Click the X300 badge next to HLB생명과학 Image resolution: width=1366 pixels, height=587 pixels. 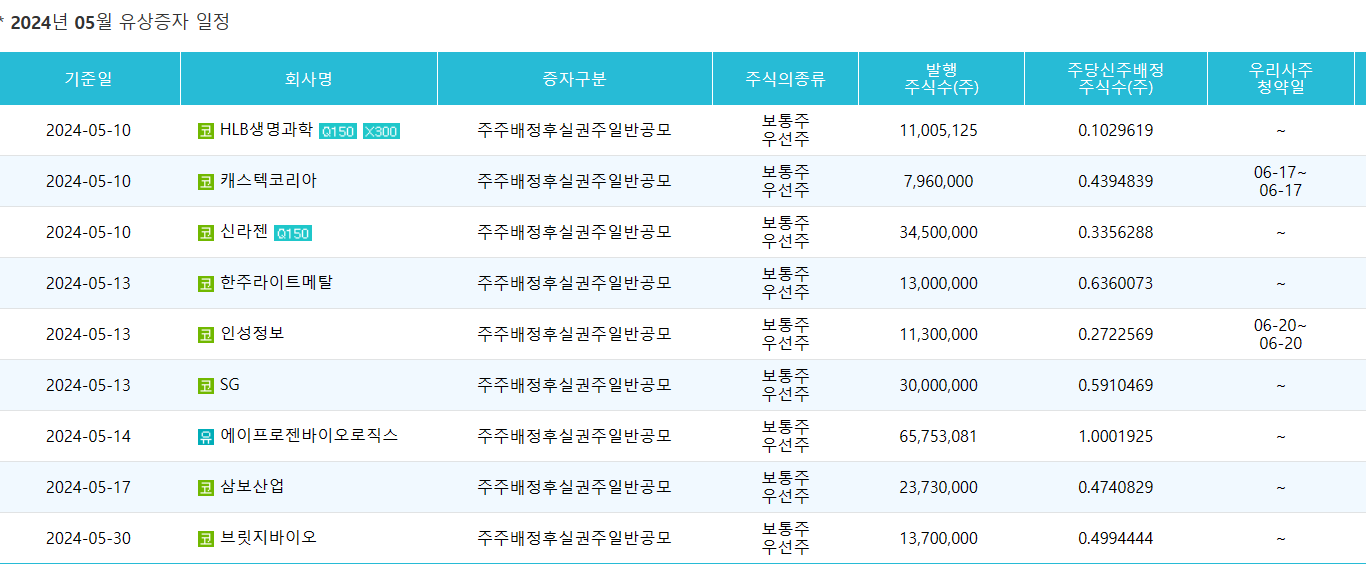click(x=381, y=132)
